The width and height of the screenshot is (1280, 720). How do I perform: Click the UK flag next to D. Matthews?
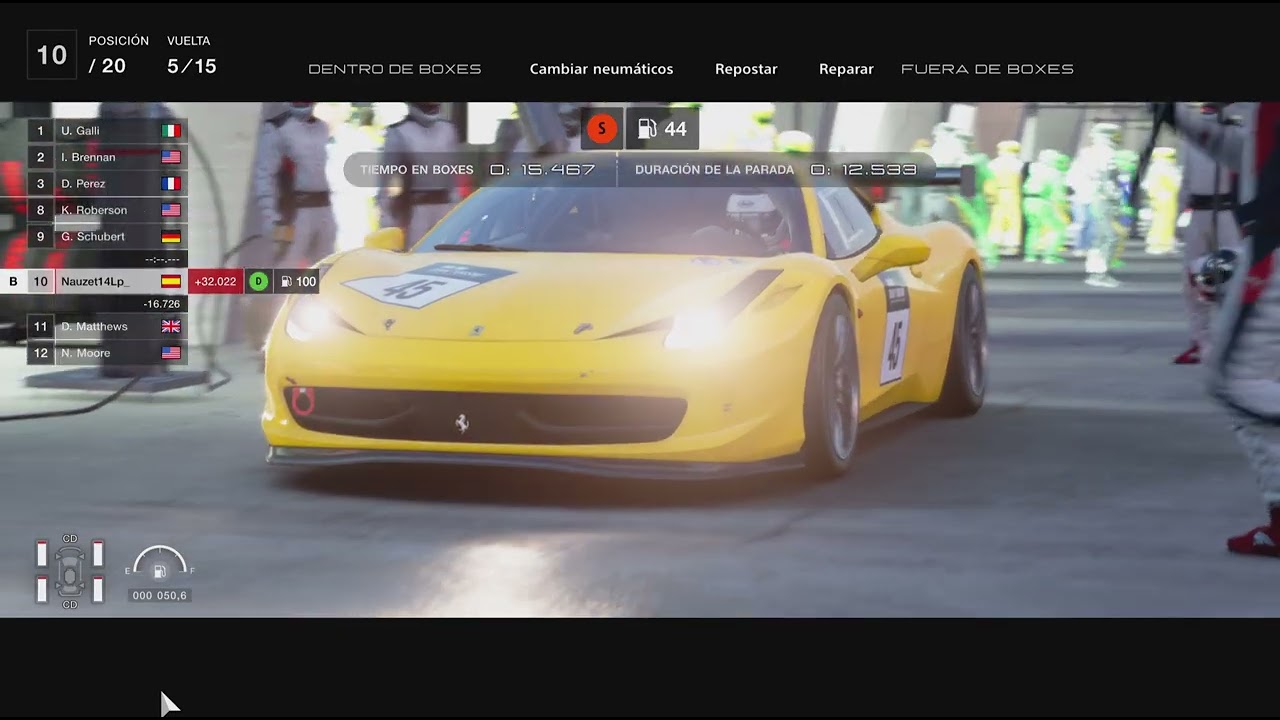[171, 327]
